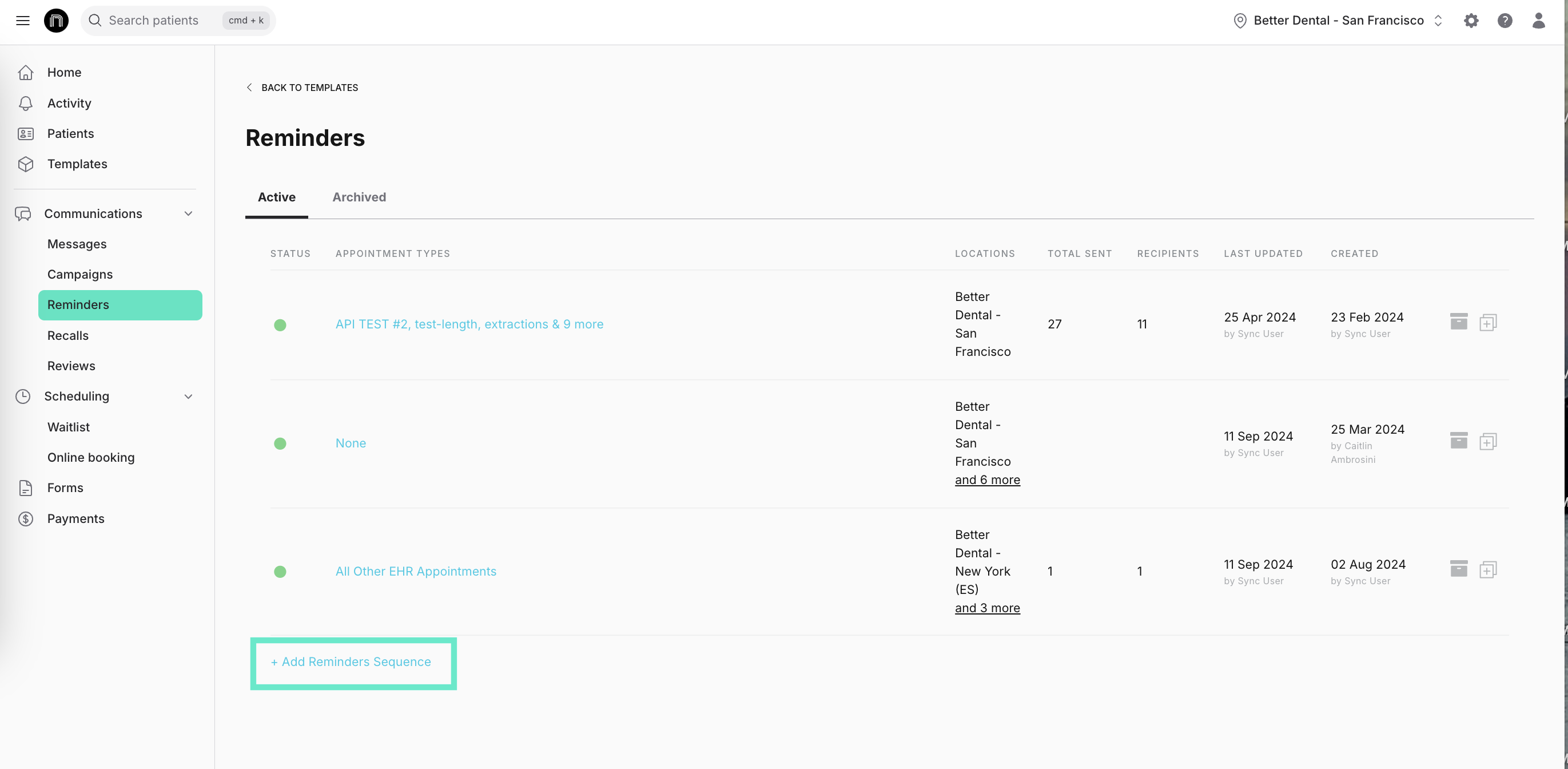Screen dimensions: 1568x769
Task: Open Waitlist under Scheduling
Action: pos(68,427)
